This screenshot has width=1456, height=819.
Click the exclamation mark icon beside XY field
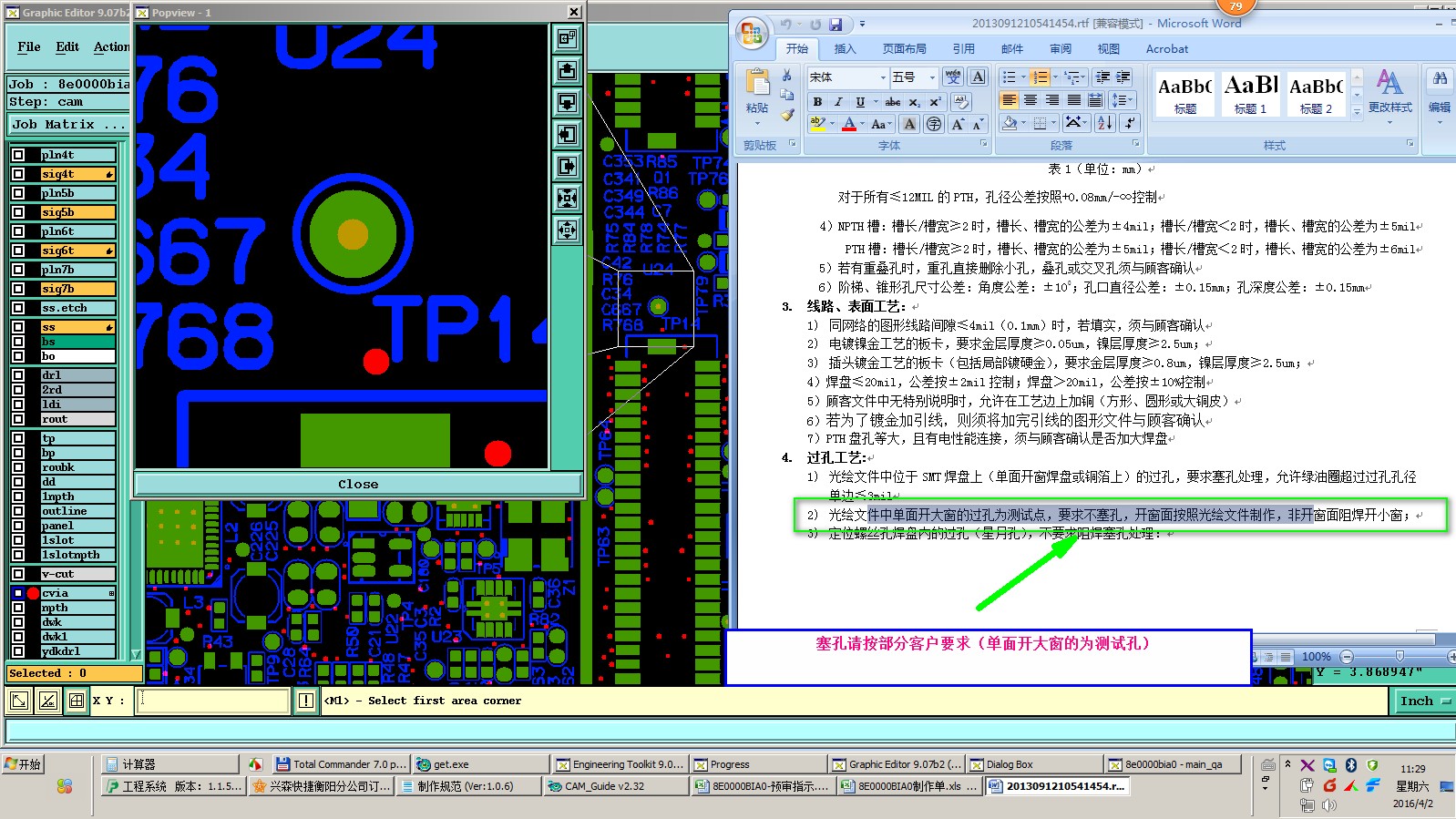tap(306, 701)
